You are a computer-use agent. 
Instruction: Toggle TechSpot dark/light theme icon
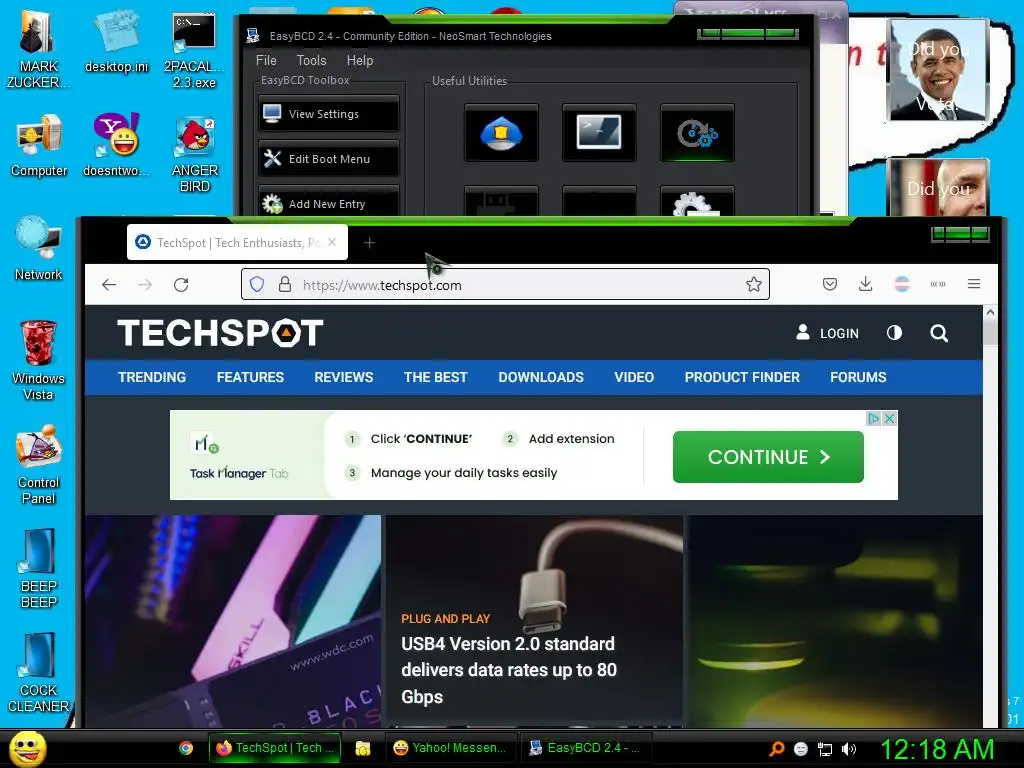(x=894, y=333)
